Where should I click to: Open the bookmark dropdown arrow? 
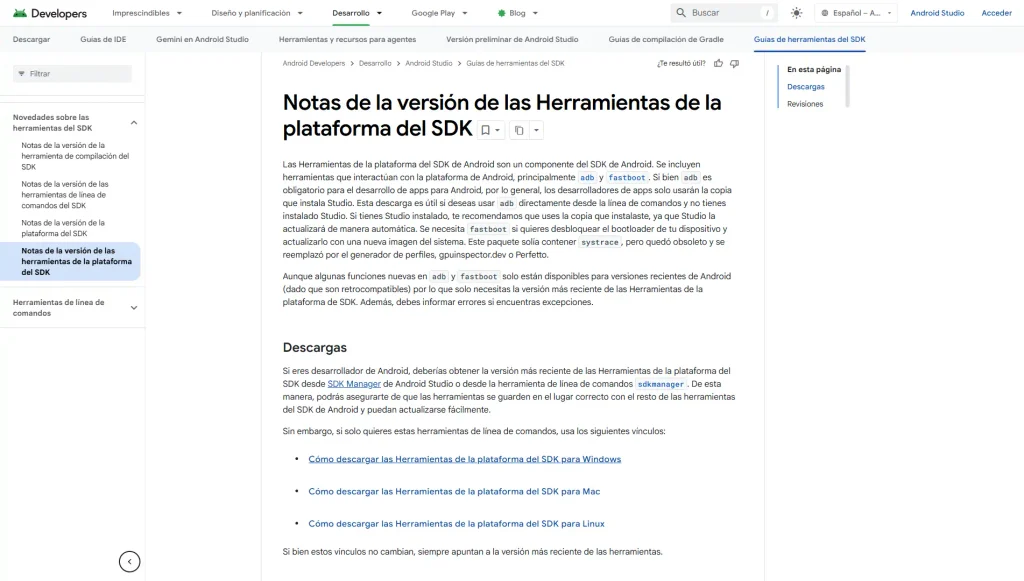pyautogui.click(x=498, y=130)
